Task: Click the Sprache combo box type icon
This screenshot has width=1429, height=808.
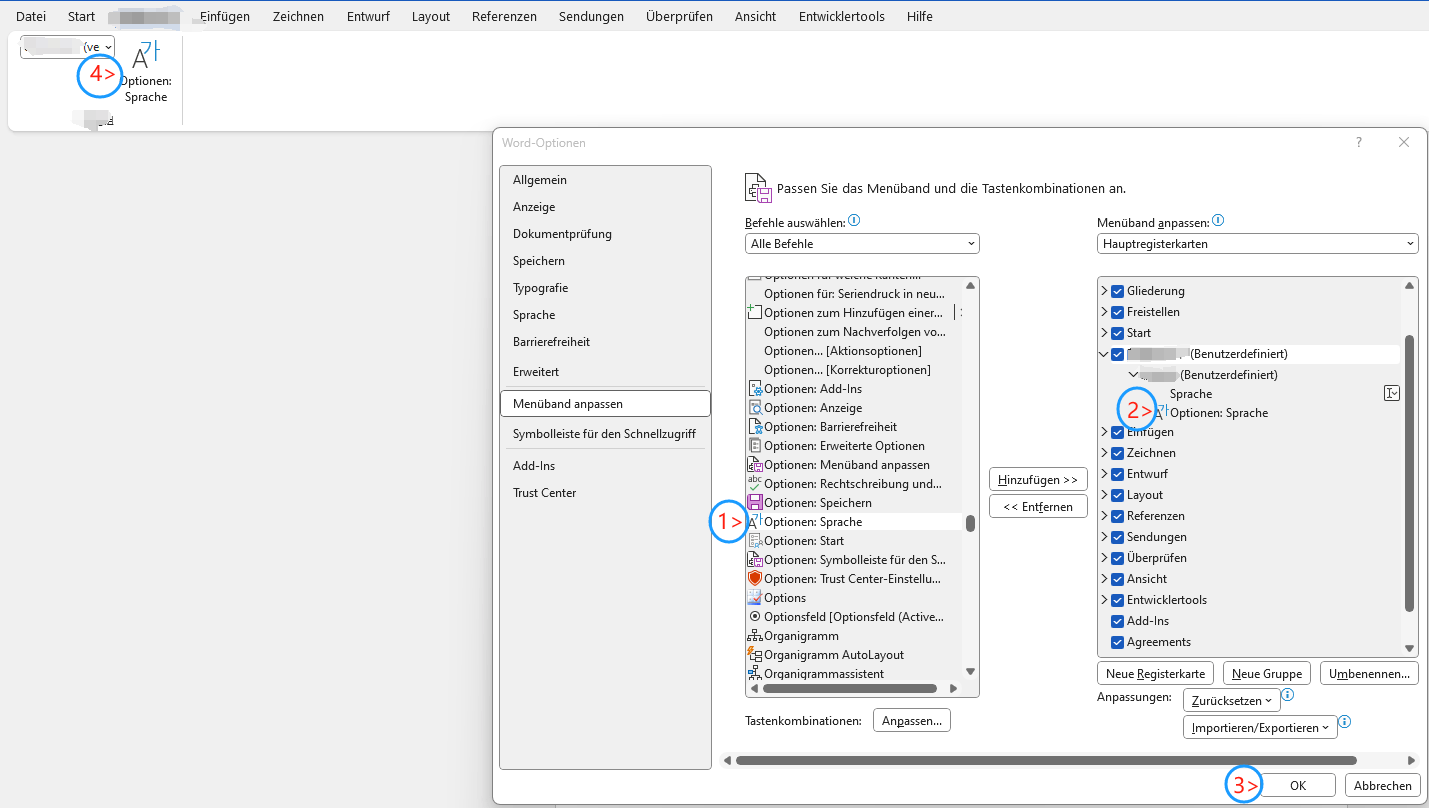Action: [1391, 394]
